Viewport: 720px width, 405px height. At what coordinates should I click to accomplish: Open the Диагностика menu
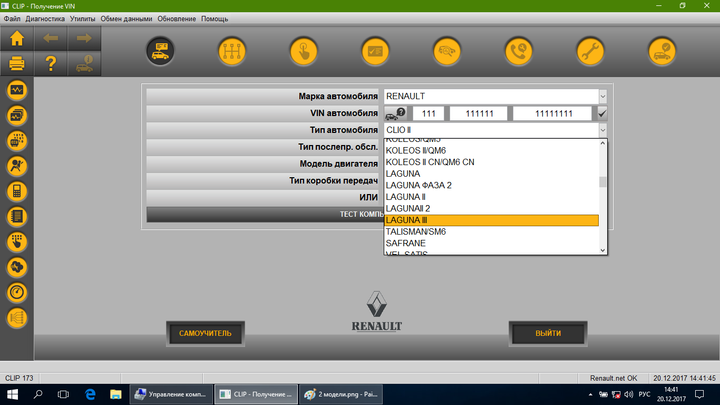(x=45, y=19)
